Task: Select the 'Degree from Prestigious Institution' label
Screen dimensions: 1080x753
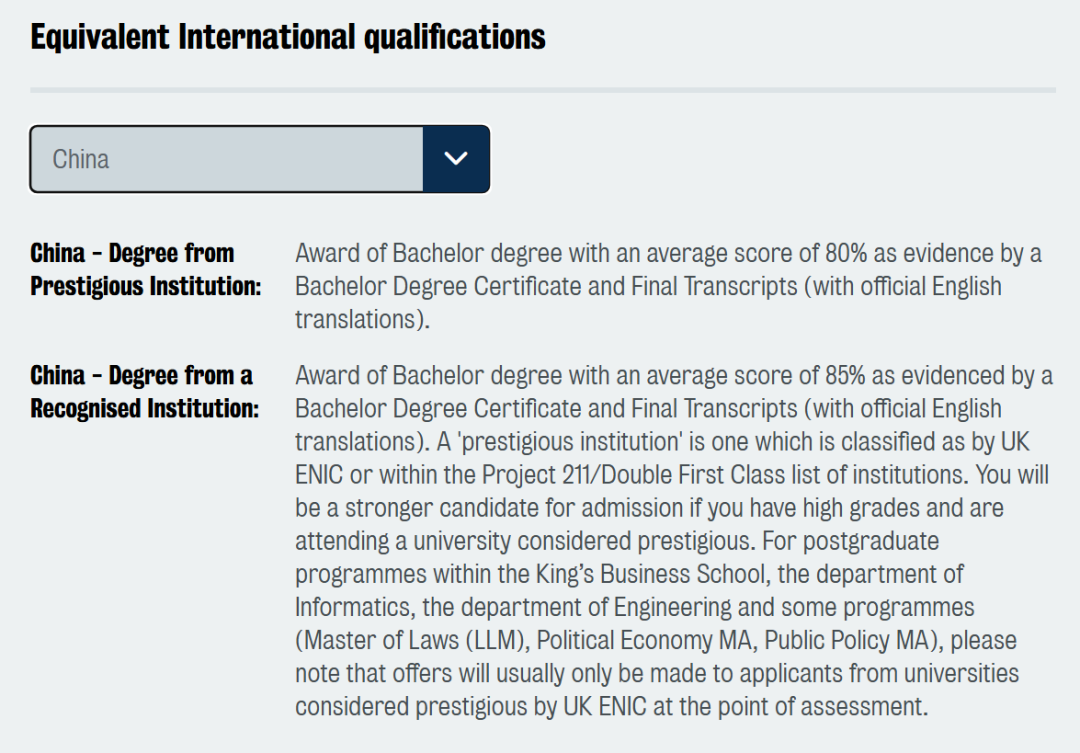Action: pyautogui.click(x=145, y=269)
